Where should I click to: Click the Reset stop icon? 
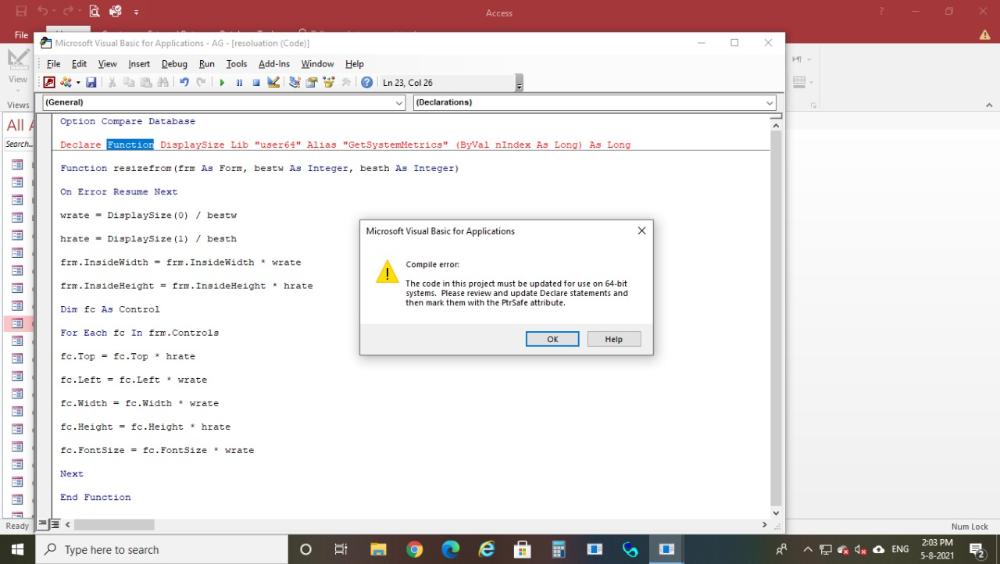point(256,83)
